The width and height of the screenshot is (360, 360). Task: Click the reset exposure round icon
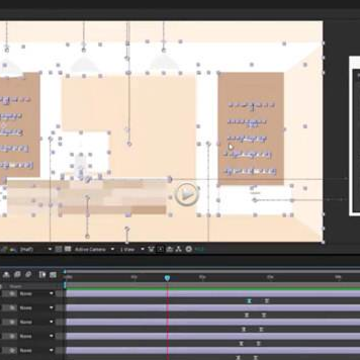click(x=189, y=249)
